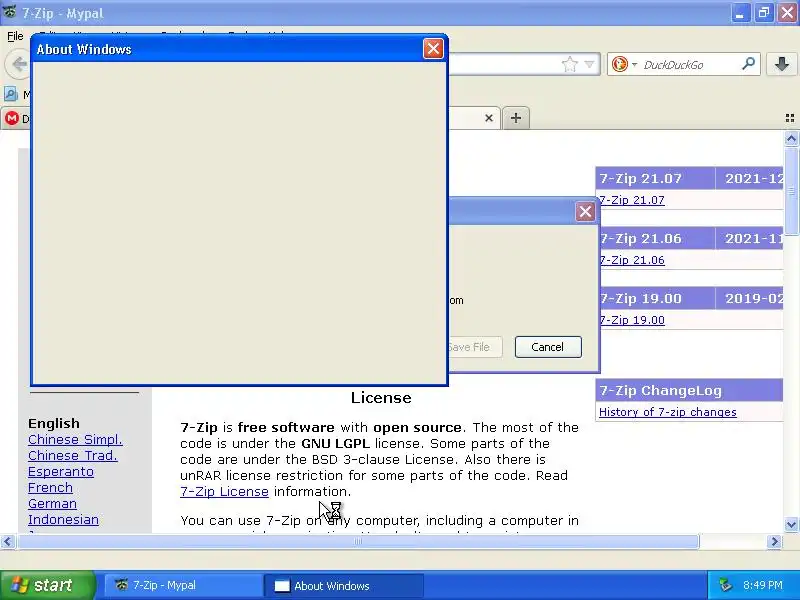Viewport: 800px width, 600px height.
Task: Click the vertical scrollbar up arrow
Action: pyautogui.click(x=791, y=139)
